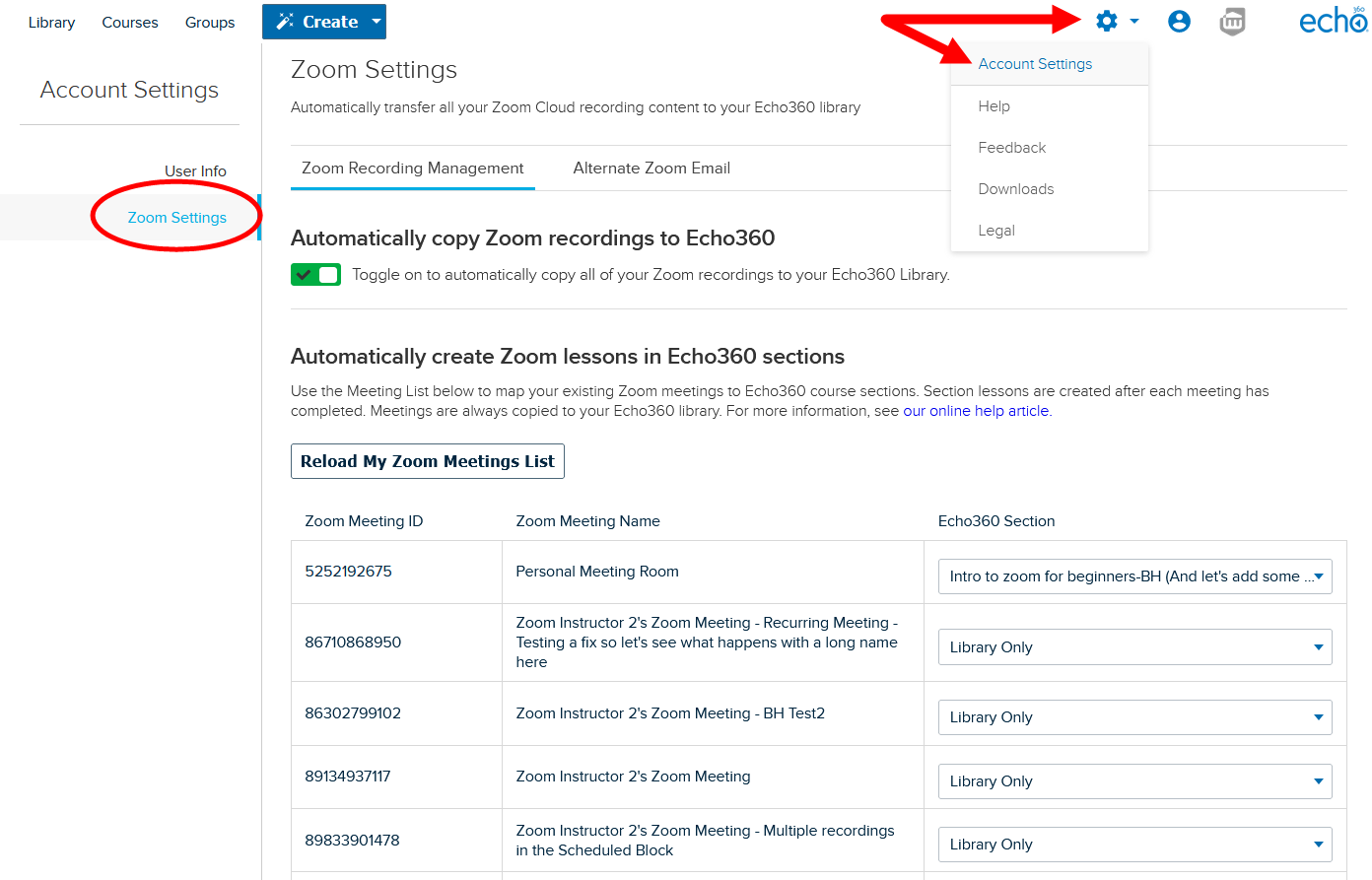Switch to Zoom Recording Management tab

click(413, 169)
